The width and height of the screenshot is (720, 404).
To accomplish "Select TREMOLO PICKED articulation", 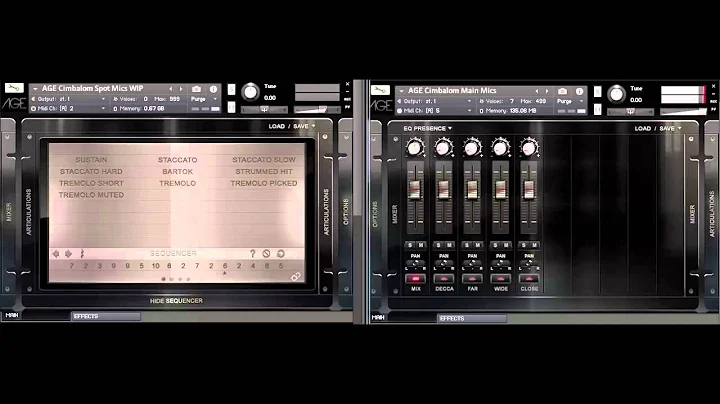I will (264, 183).
